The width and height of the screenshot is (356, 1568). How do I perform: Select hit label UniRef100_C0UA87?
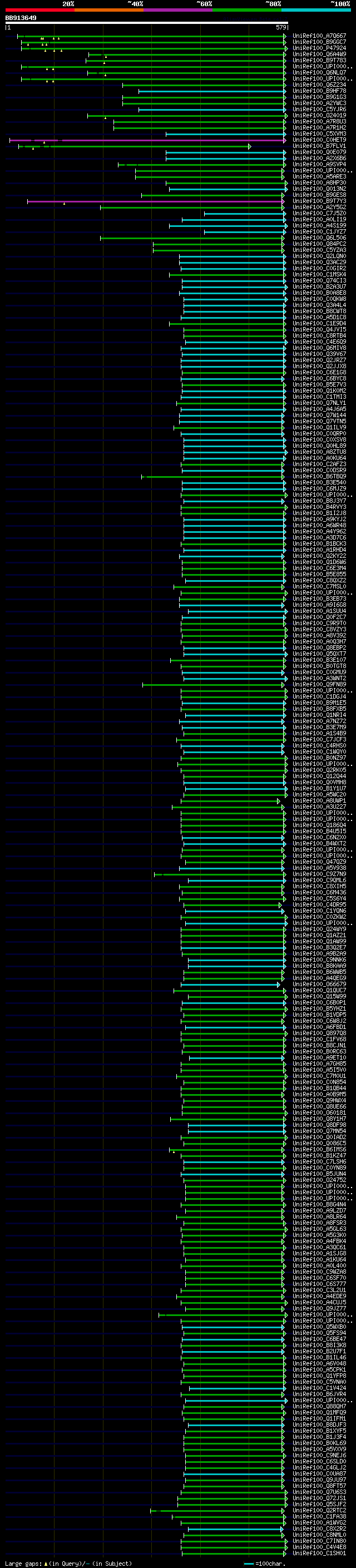[x=319, y=1473]
